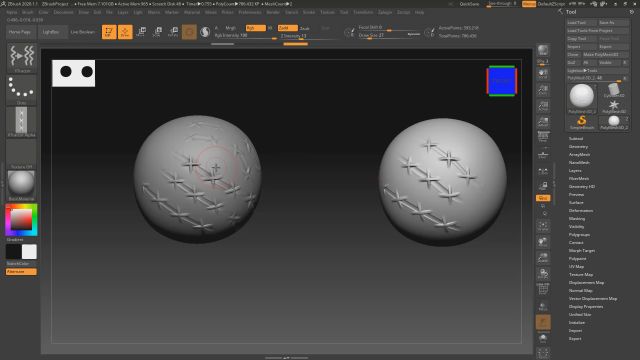Viewport: 640px width, 360px height.
Task: Open the Document menu
Action: (x=63, y=12)
